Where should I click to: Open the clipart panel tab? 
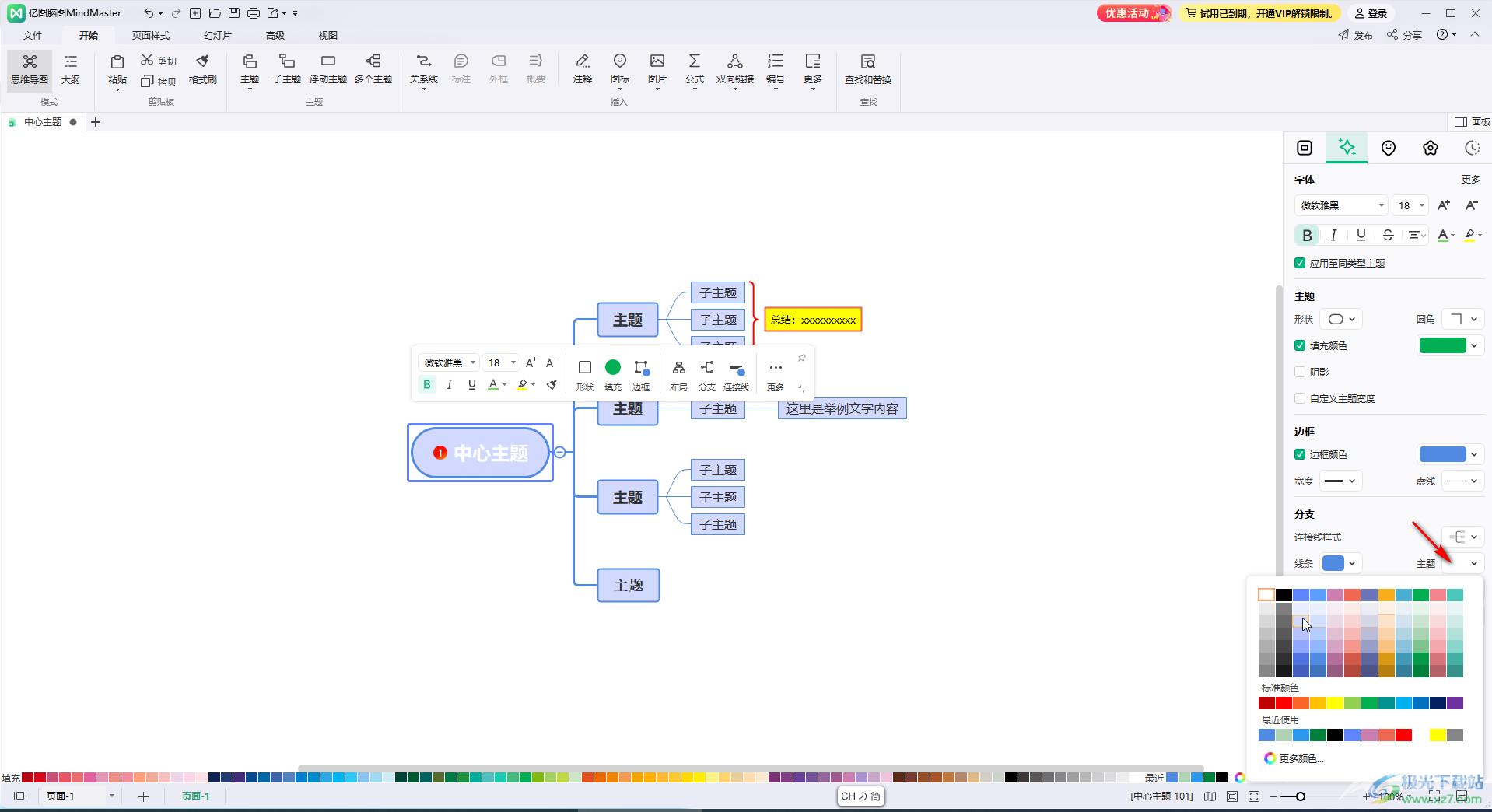[1431, 148]
